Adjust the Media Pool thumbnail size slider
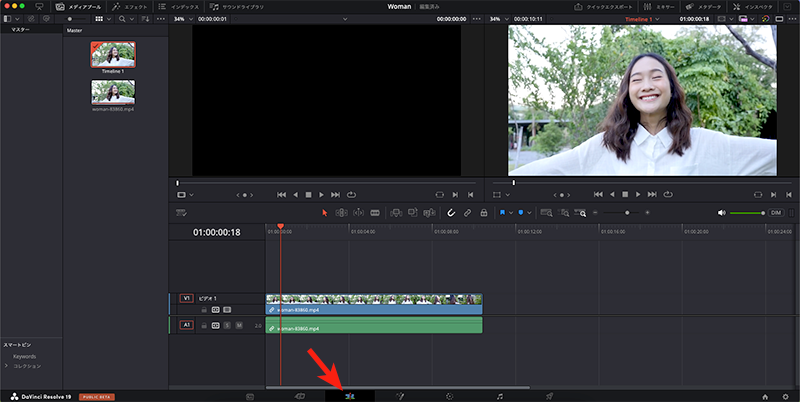Screen dimensions: 800x402 click(x=77, y=19)
